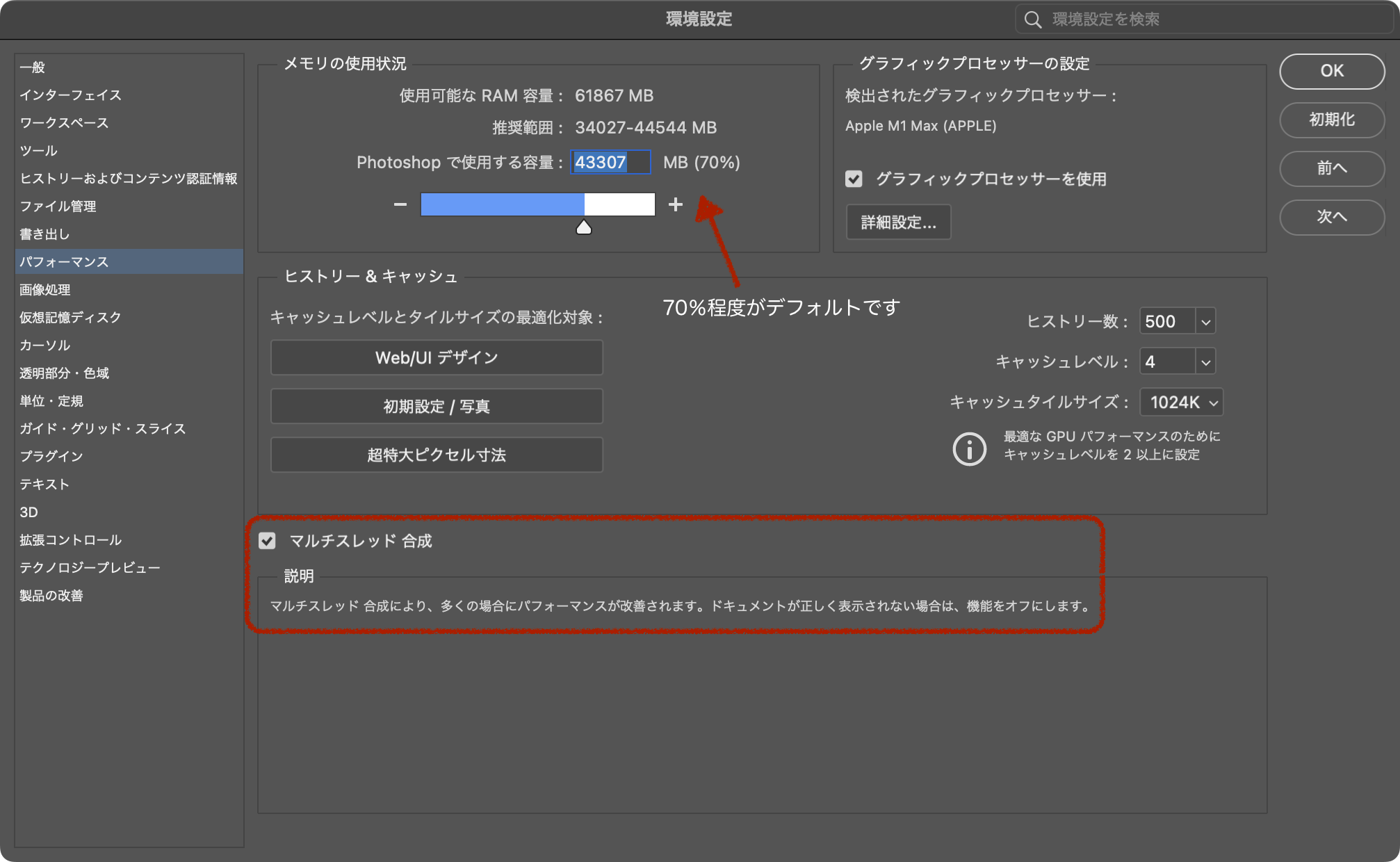Open the キャッシュタイルサイズ dropdown

click(x=1213, y=402)
